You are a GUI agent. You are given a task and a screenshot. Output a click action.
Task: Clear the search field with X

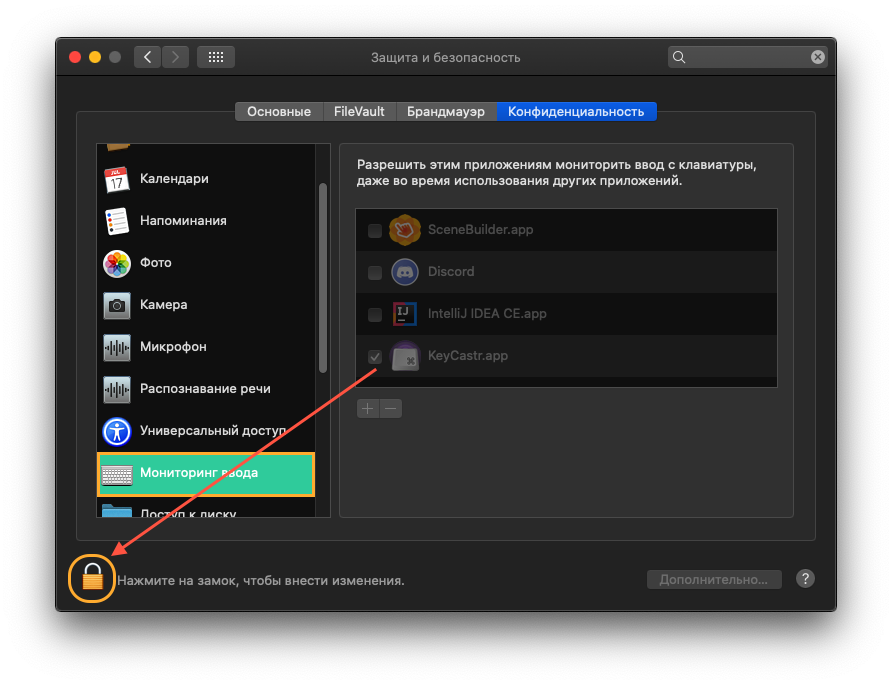pos(817,57)
